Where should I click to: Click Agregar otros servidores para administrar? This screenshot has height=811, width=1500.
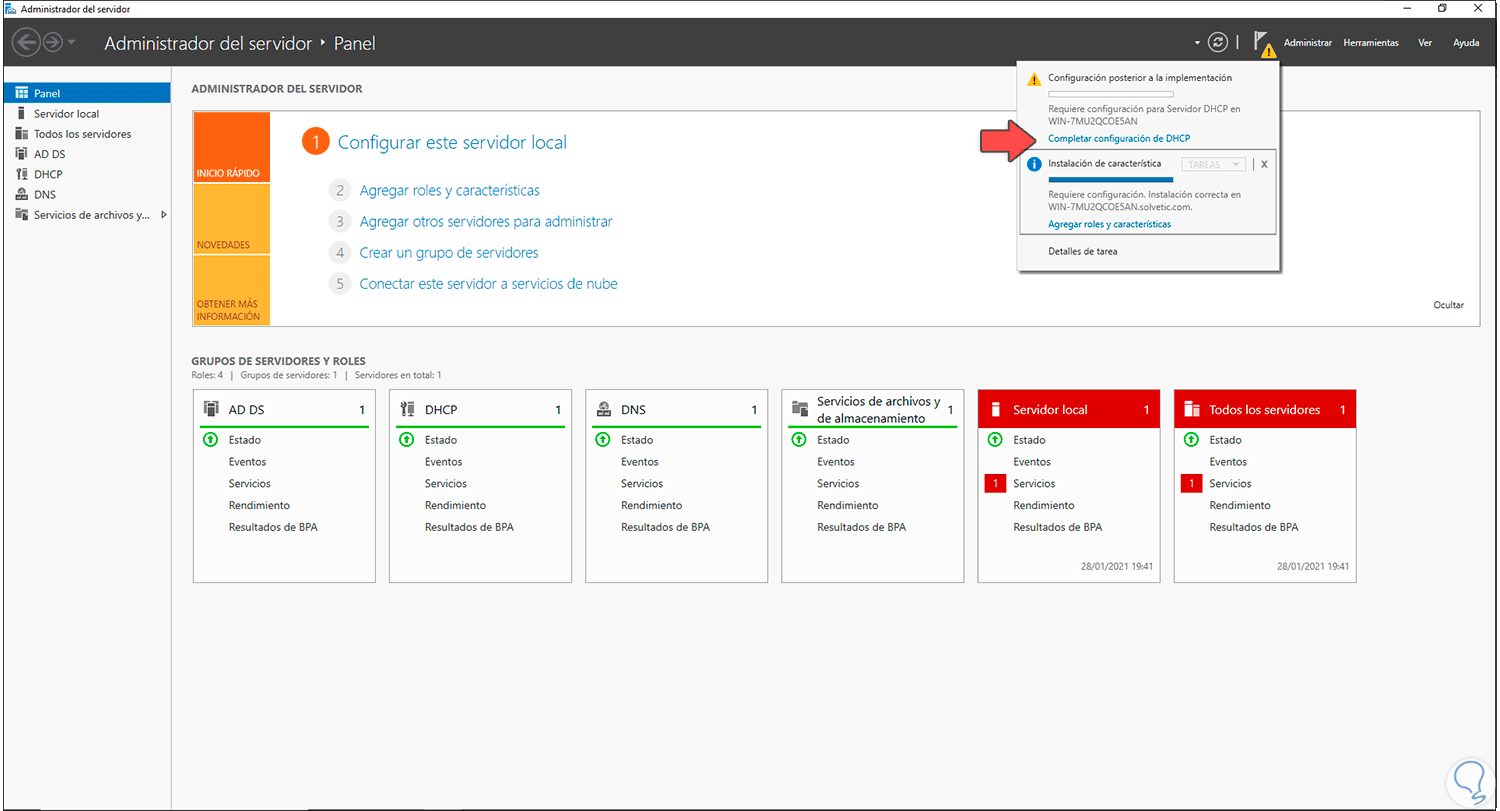click(486, 221)
